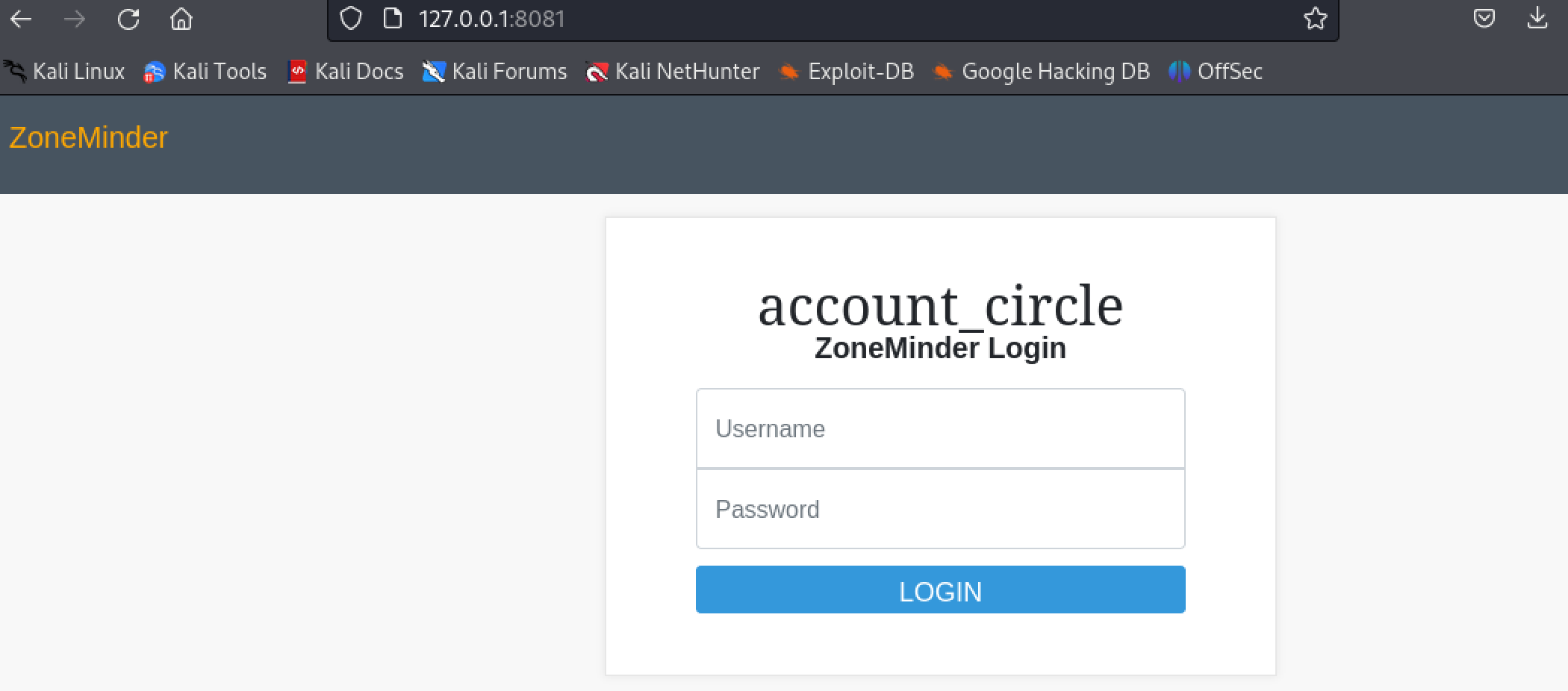Open the Kali Linux bookmark

(65, 72)
